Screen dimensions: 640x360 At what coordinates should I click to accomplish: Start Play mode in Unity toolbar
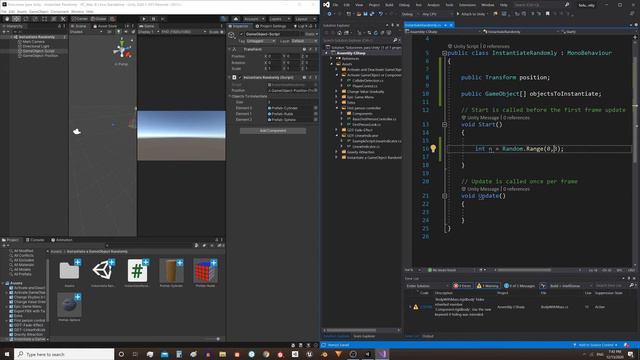tap(144, 19)
